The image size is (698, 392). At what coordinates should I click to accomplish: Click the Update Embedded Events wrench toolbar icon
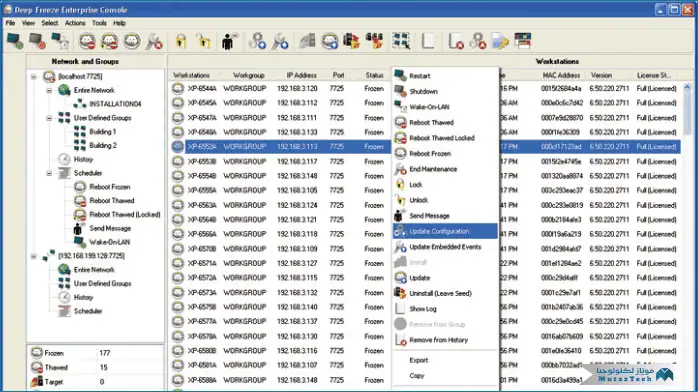pos(280,41)
